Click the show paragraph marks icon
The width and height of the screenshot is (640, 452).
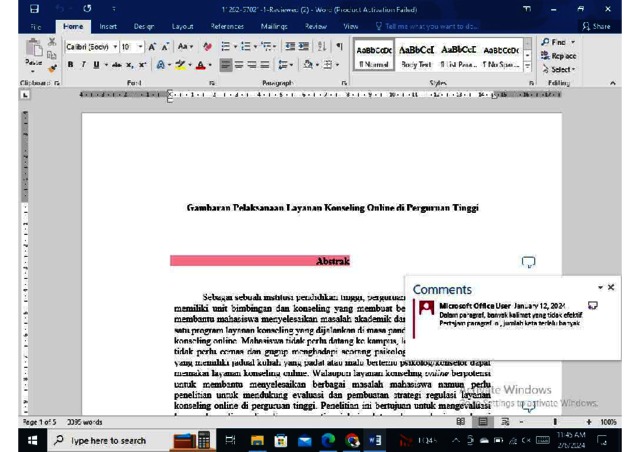tap(339, 46)
